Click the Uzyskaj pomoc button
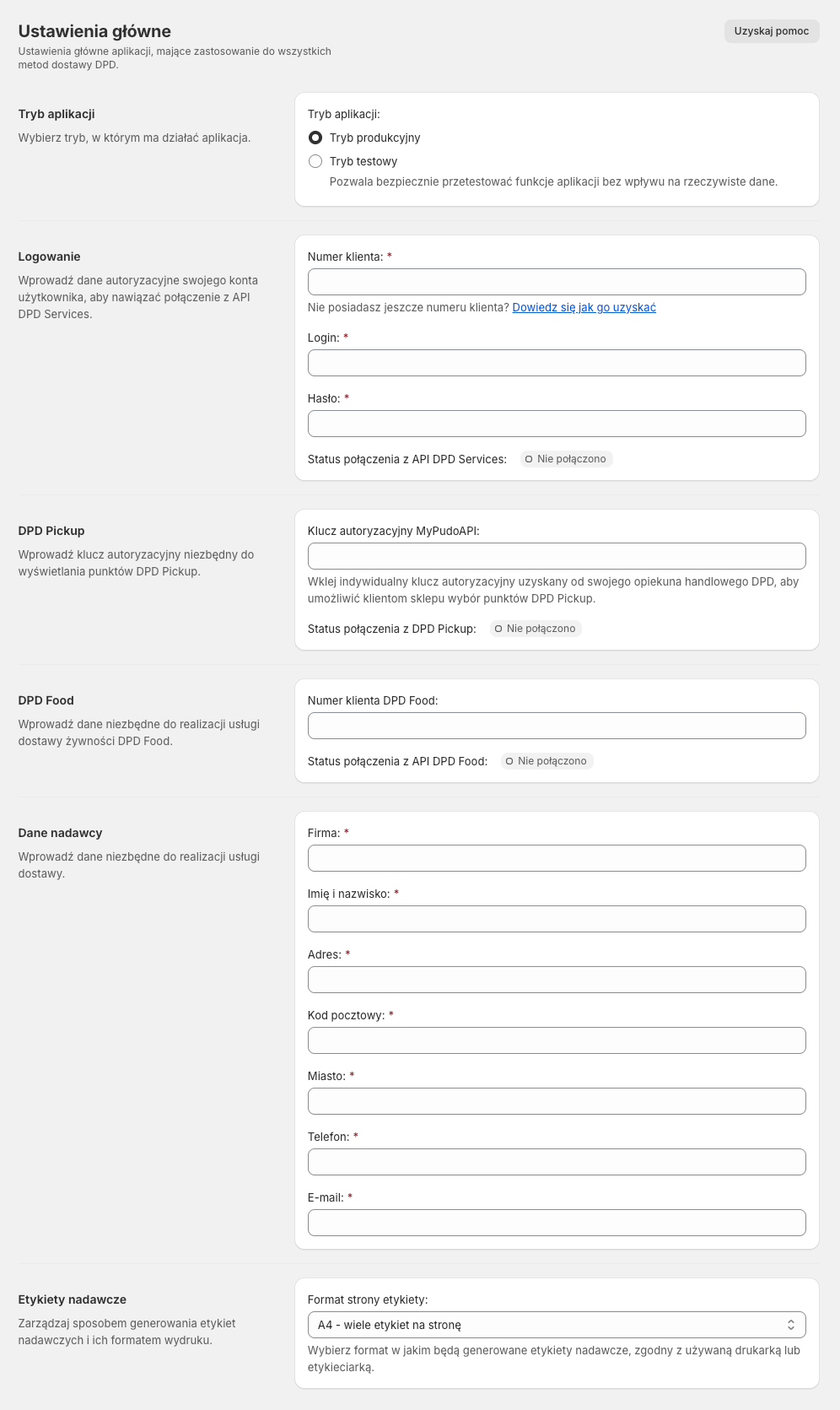Image resolution: width=840 pixels, height=1410 pixels. coord(771,31)
